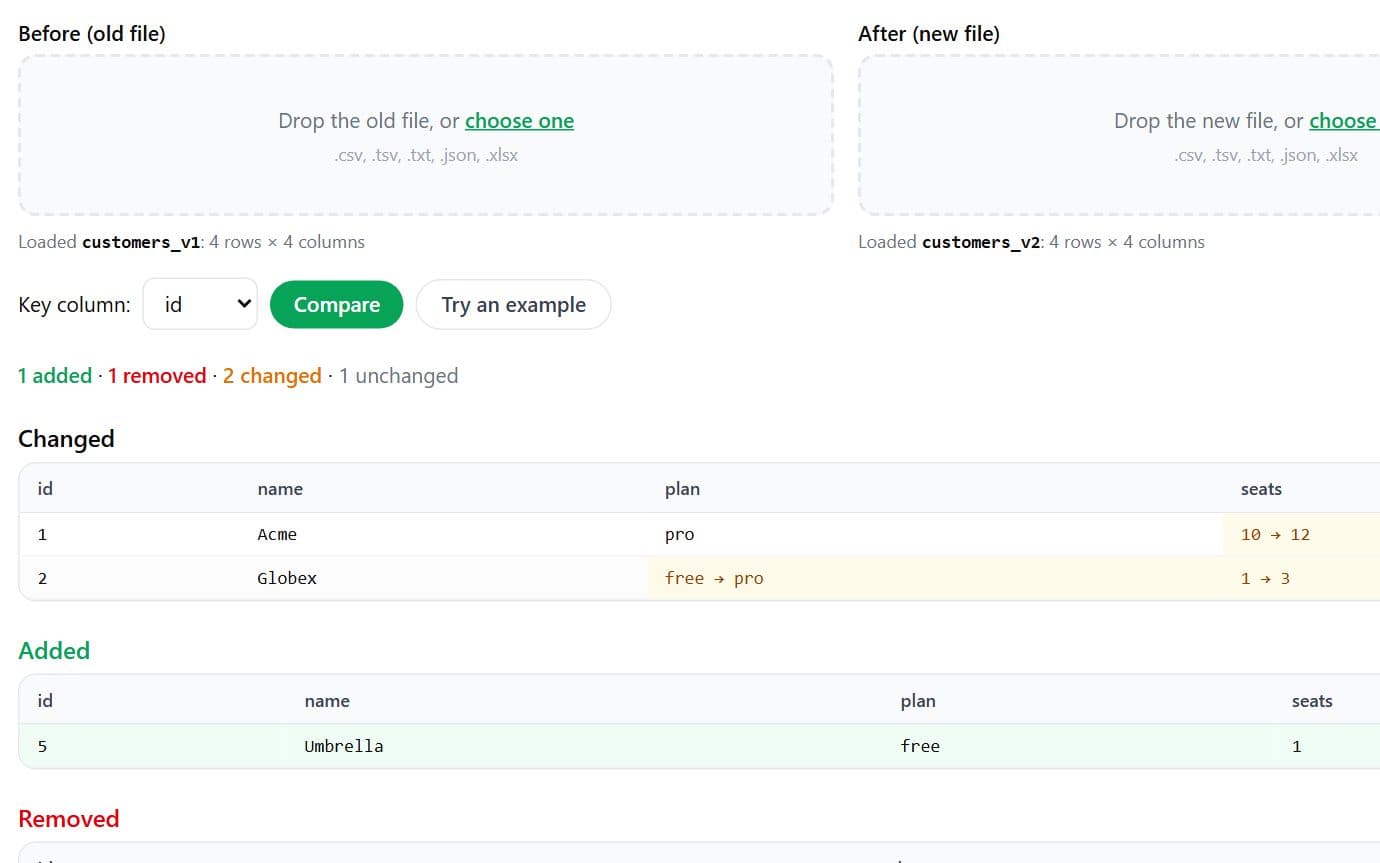Click the "choose" link for the new file
This screenshot has width=1380, height=863.
coord(1344,121)
